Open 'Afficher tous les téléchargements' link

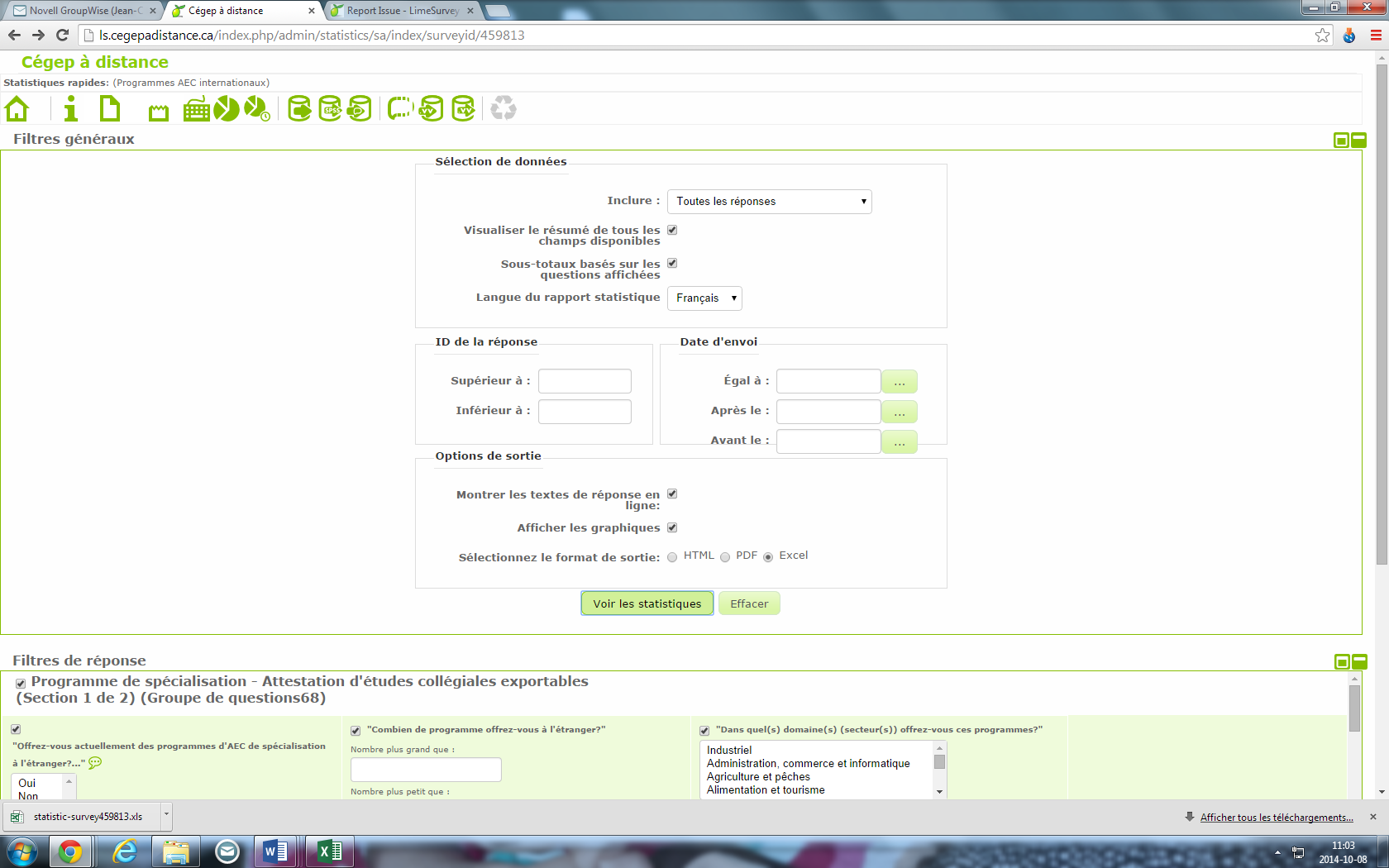pos(1277,818)
